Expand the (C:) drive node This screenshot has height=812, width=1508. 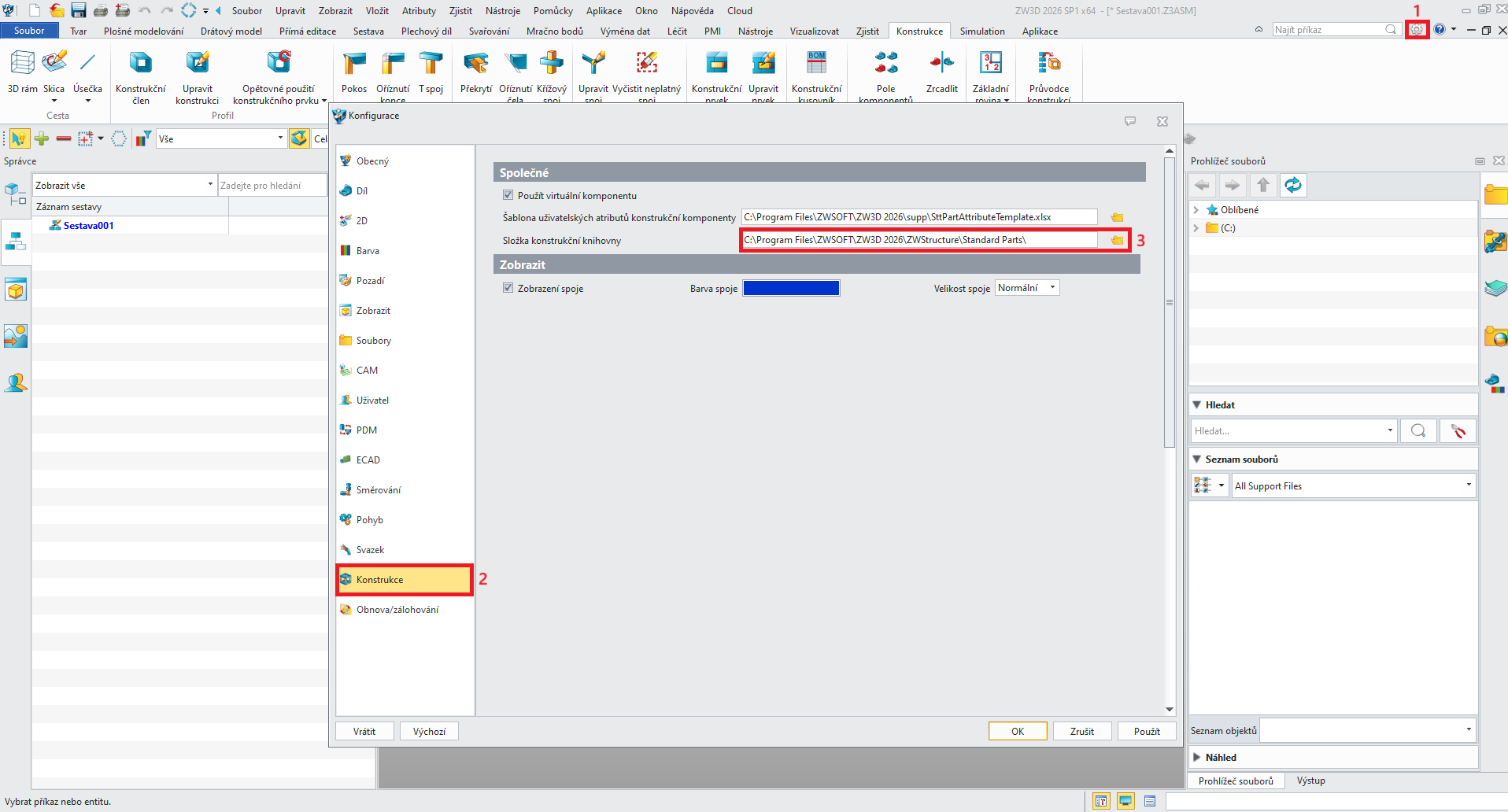(x=1196, y=228)
